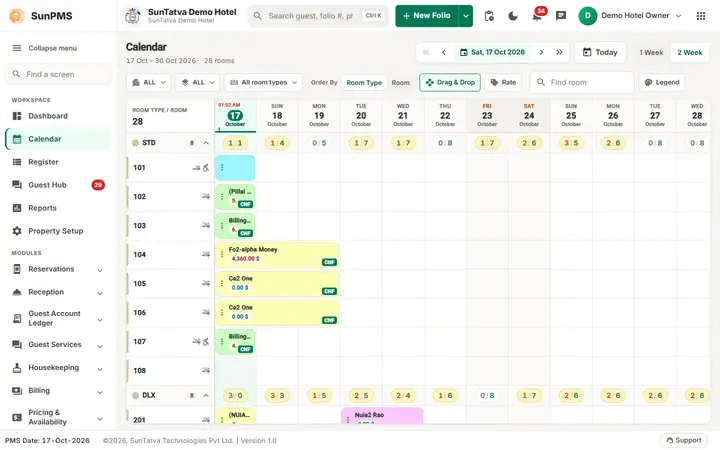Screen dimensions: 720x450
Task: Click the accessible icon on room 101
Action: [206, 168]
